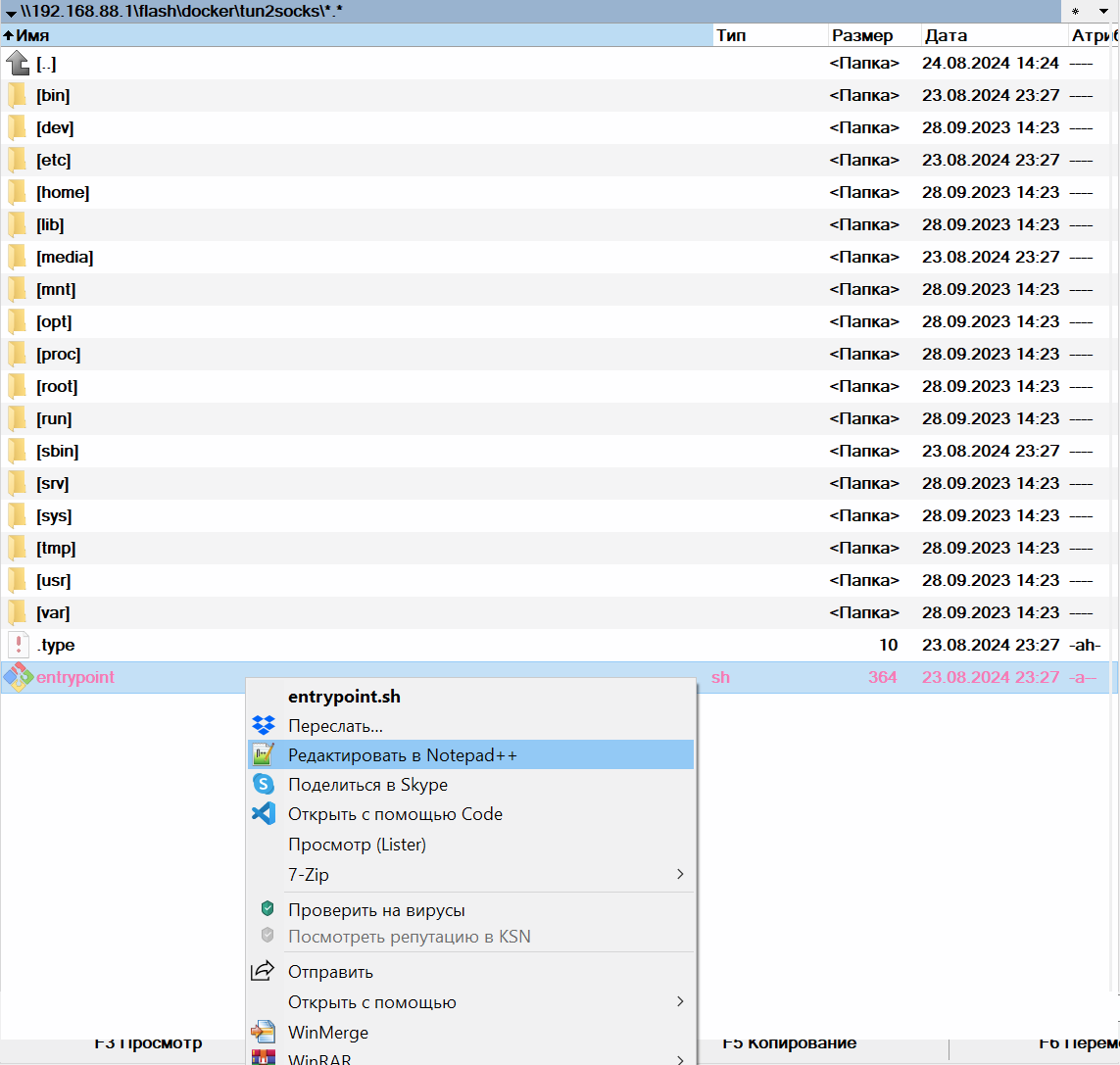
Task: Click the var folder icon
Action: tap(17, 613)
